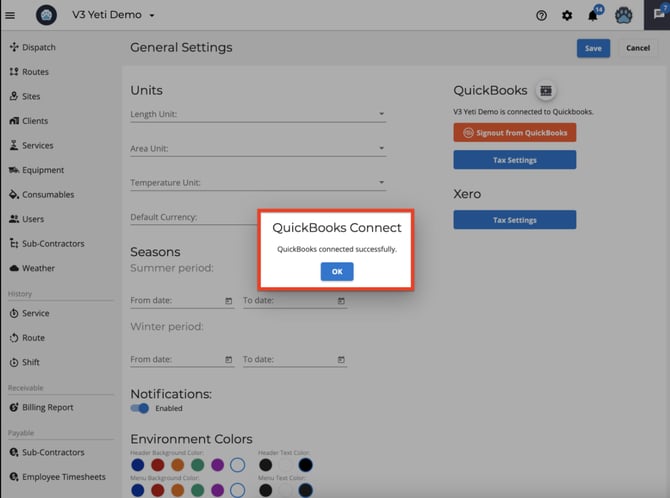Click OK in QuickBooks Connect dialog

tap(337, 272)
